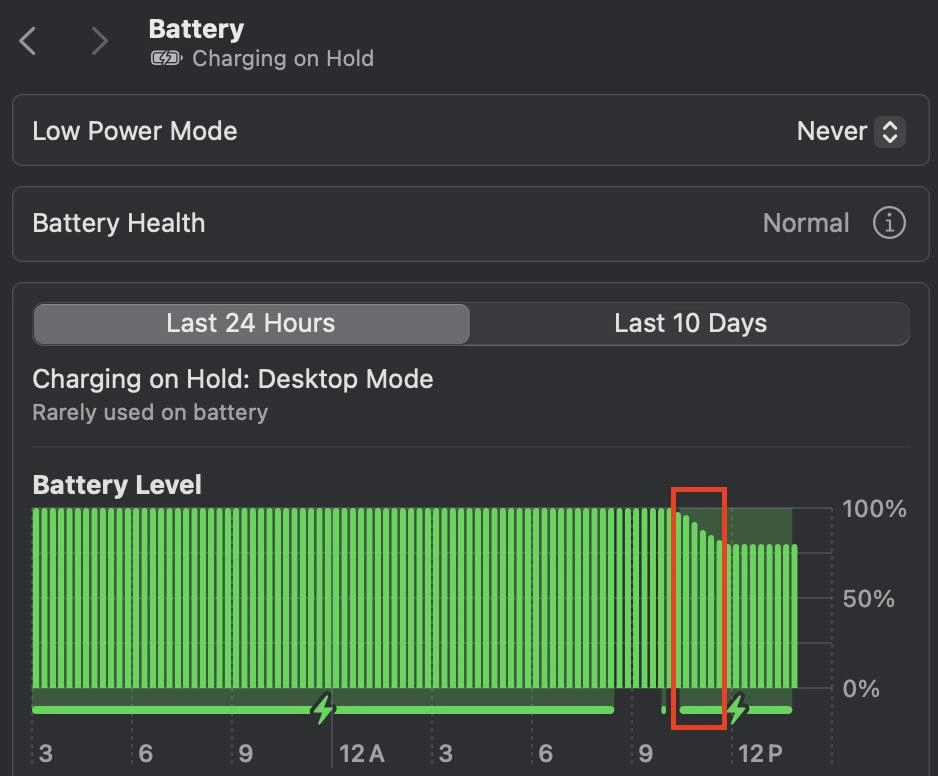Viewport: 938px width, 776px height.
Task: Click the Low Power Mode stepper arrows
Action: coord(890,132)
